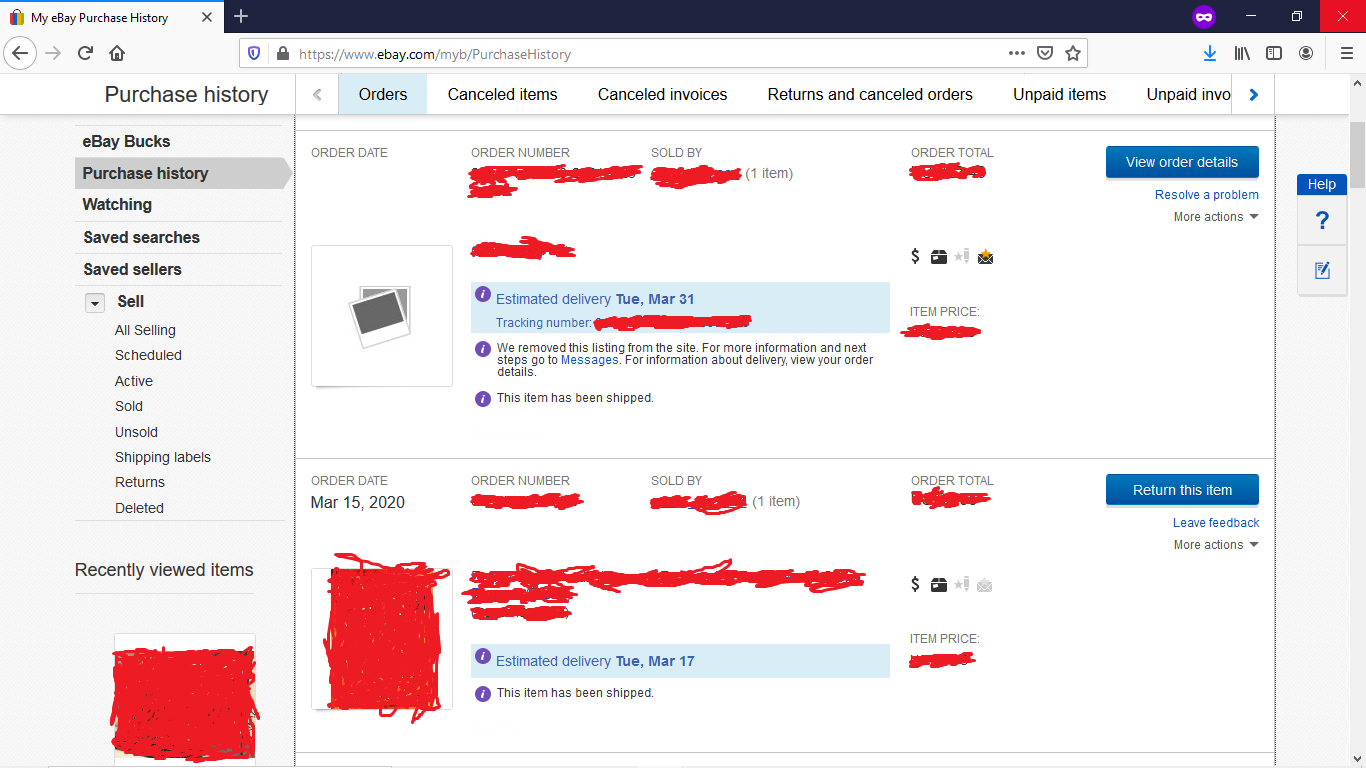Open Scheduled listings under Sell

point(148,355)
